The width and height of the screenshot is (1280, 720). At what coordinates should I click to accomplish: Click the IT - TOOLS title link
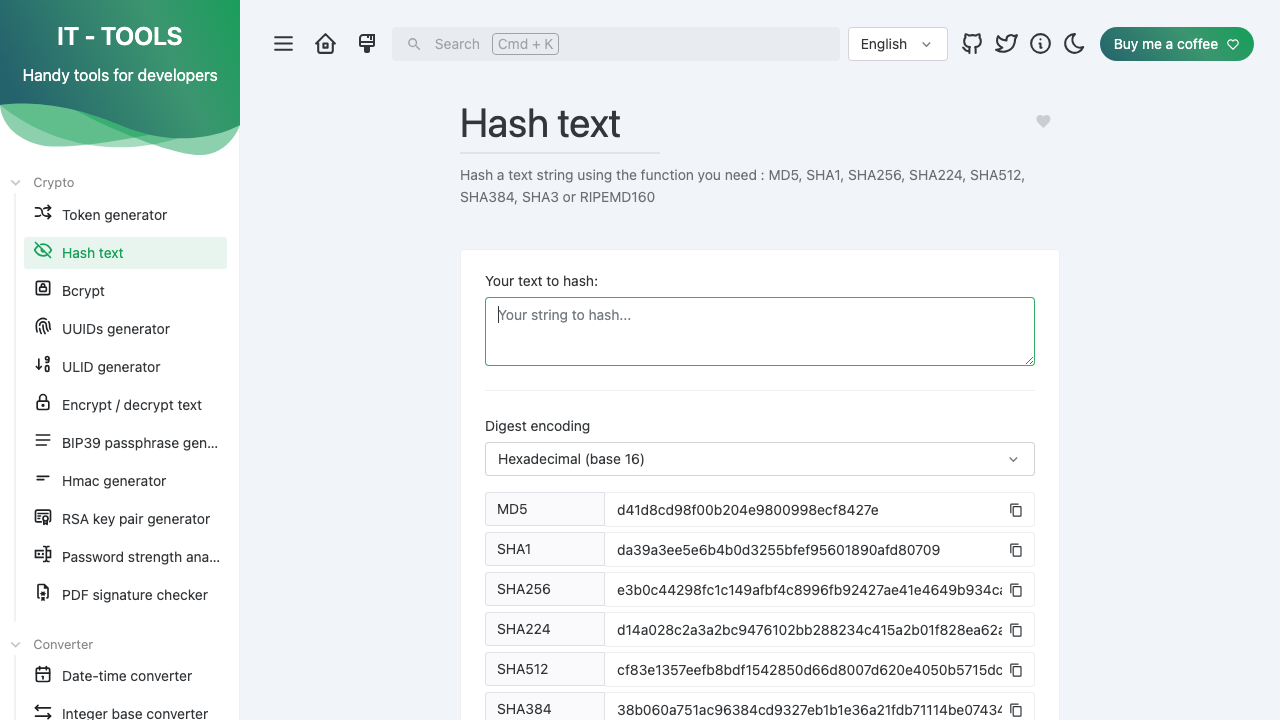coord(120,37)
